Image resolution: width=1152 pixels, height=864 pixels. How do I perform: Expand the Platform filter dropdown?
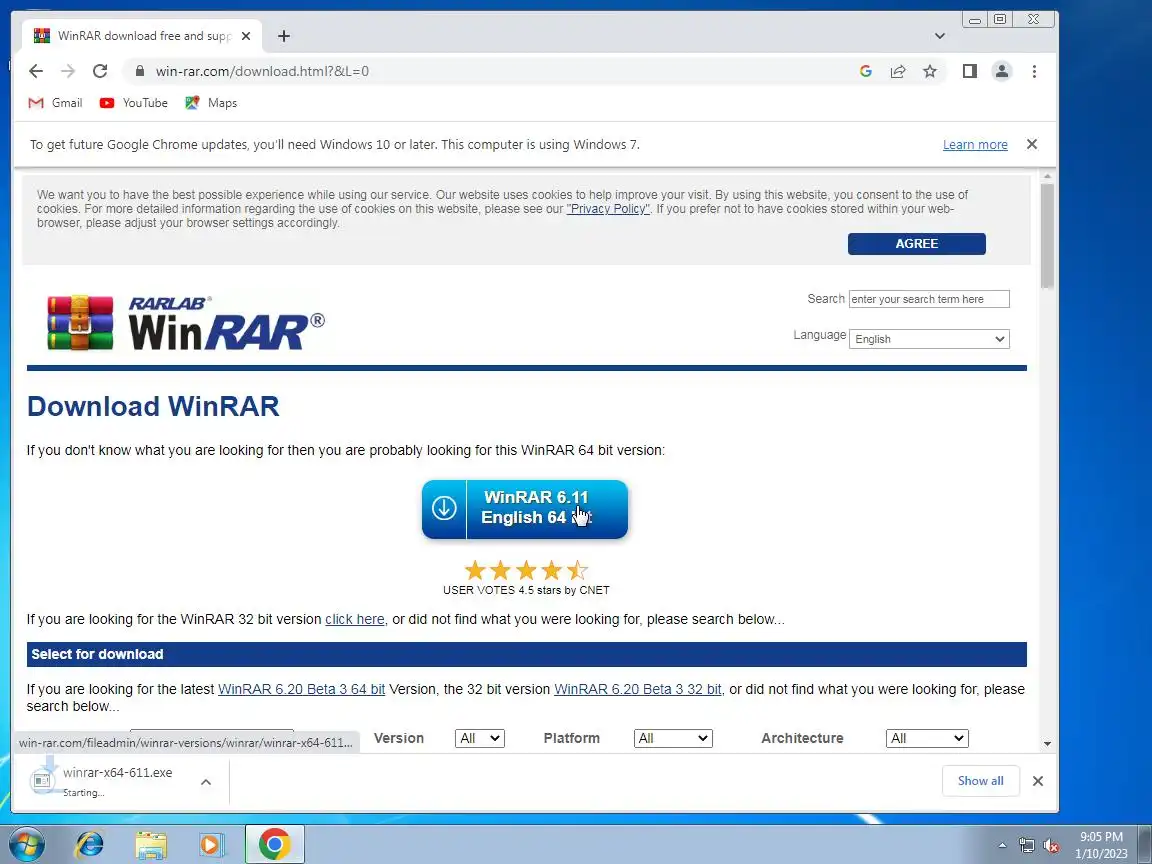click(x=673, y=738)
